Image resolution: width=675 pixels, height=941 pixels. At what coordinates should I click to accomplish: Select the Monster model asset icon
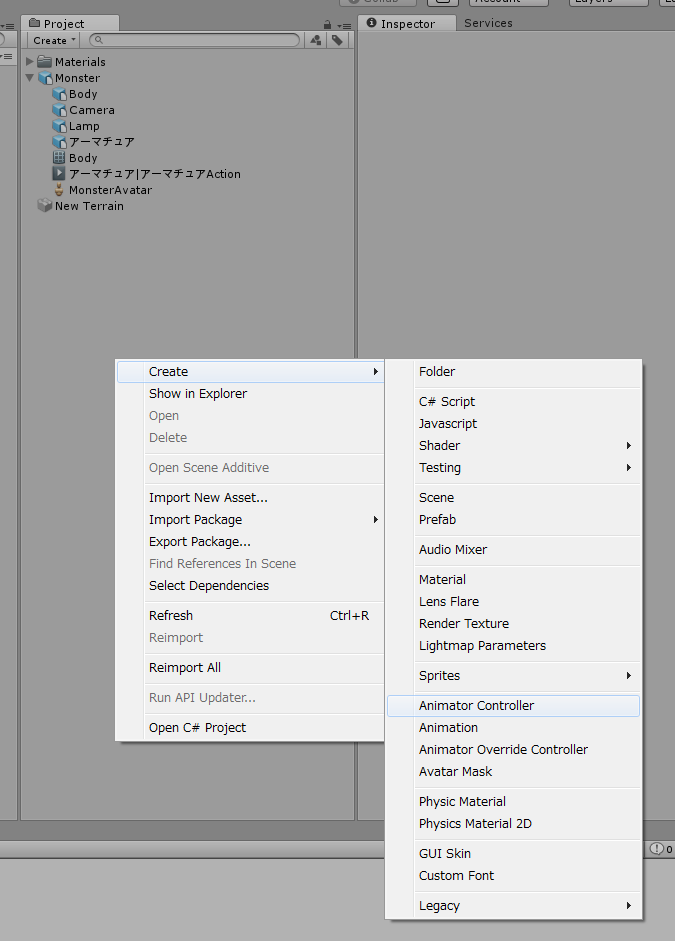point(46,78)
